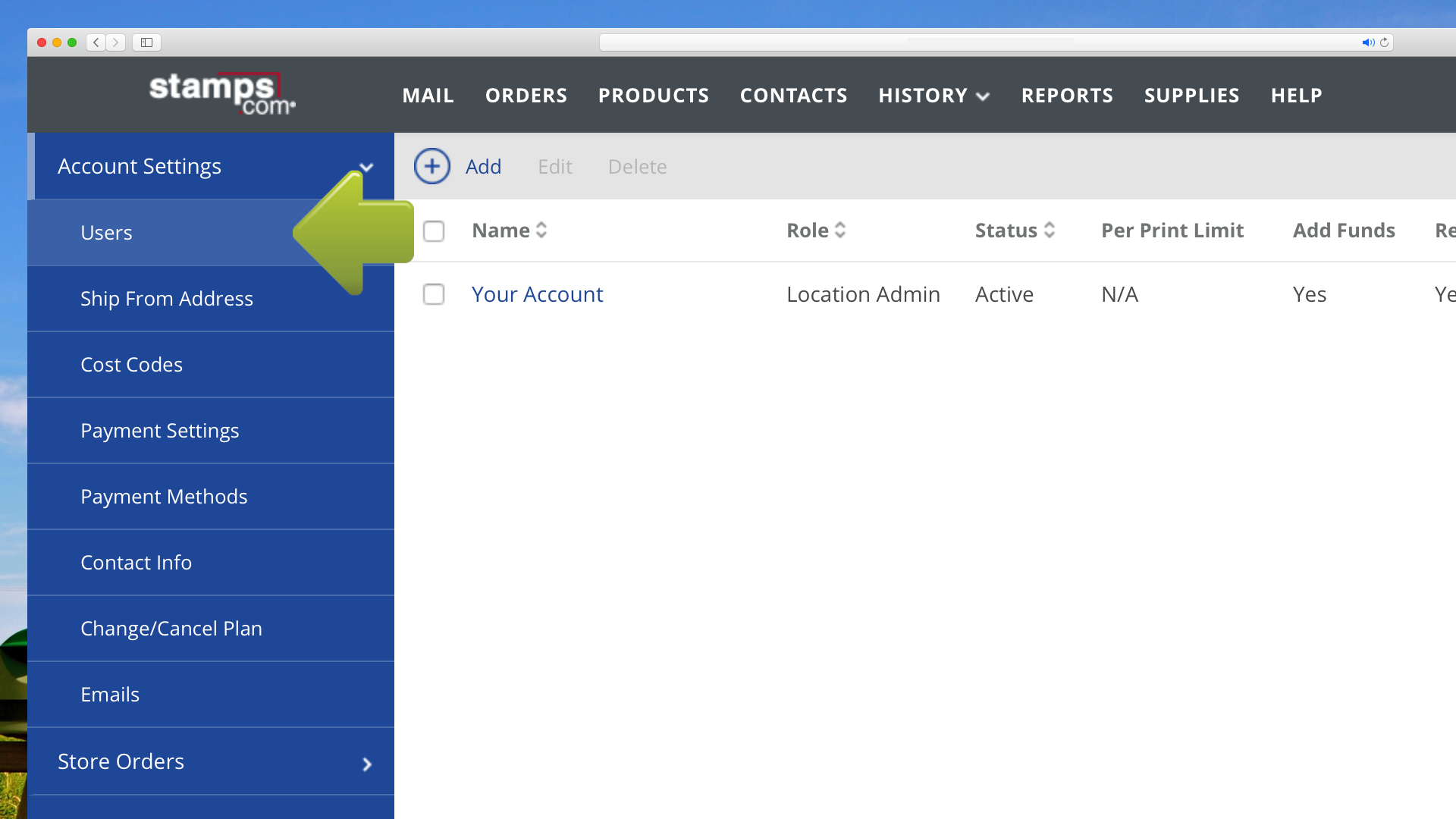Click the browser forward arrow

(x=115, y=42)
